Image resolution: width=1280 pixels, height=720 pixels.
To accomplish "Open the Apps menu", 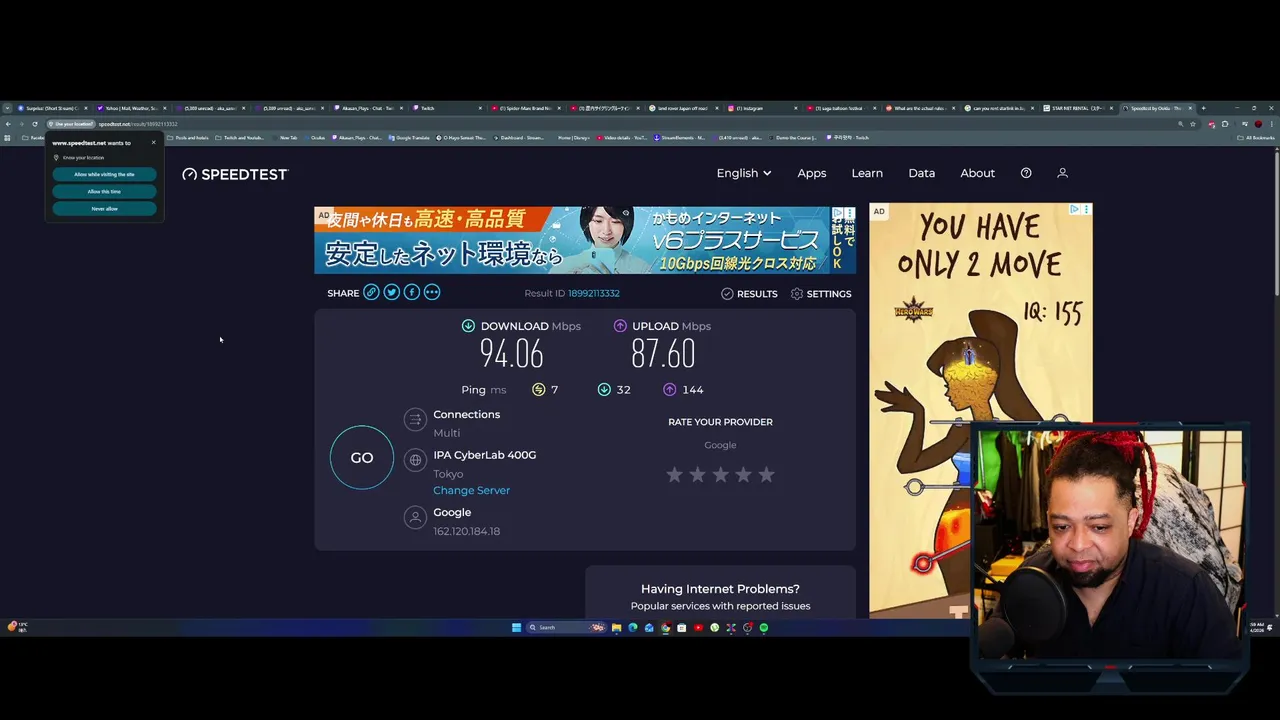I will [812, 173].
